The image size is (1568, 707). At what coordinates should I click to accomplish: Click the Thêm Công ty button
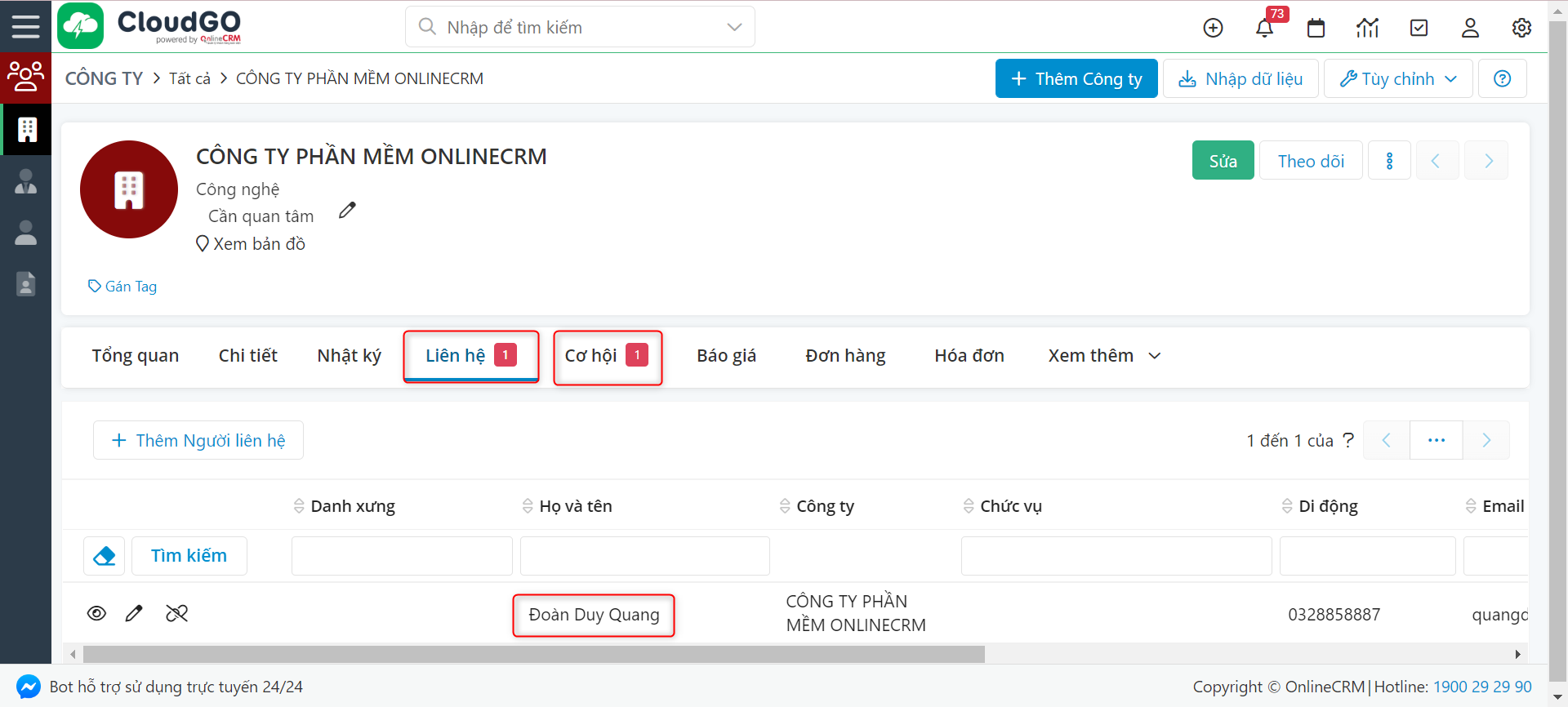click(x=1076, y=79)
